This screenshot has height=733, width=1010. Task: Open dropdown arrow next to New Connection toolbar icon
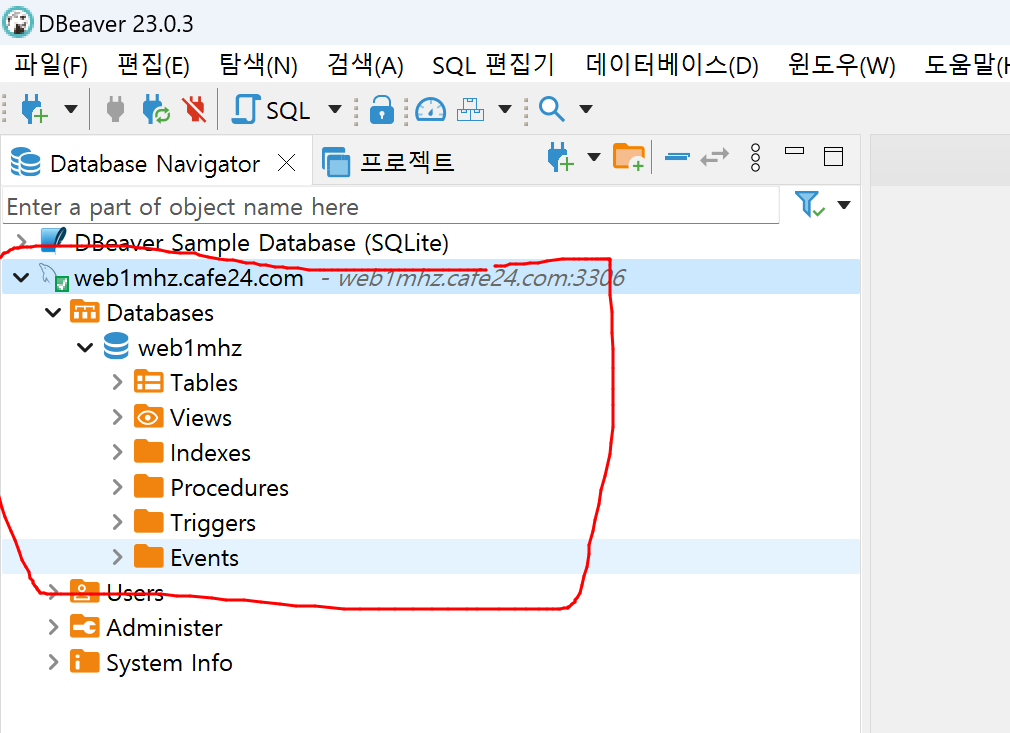coord(71,109)
